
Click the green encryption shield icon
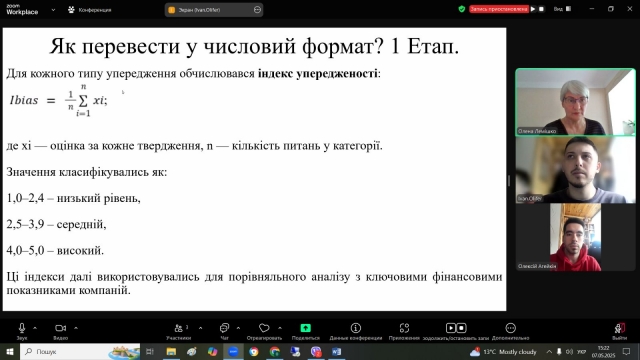tap(462, 9)
